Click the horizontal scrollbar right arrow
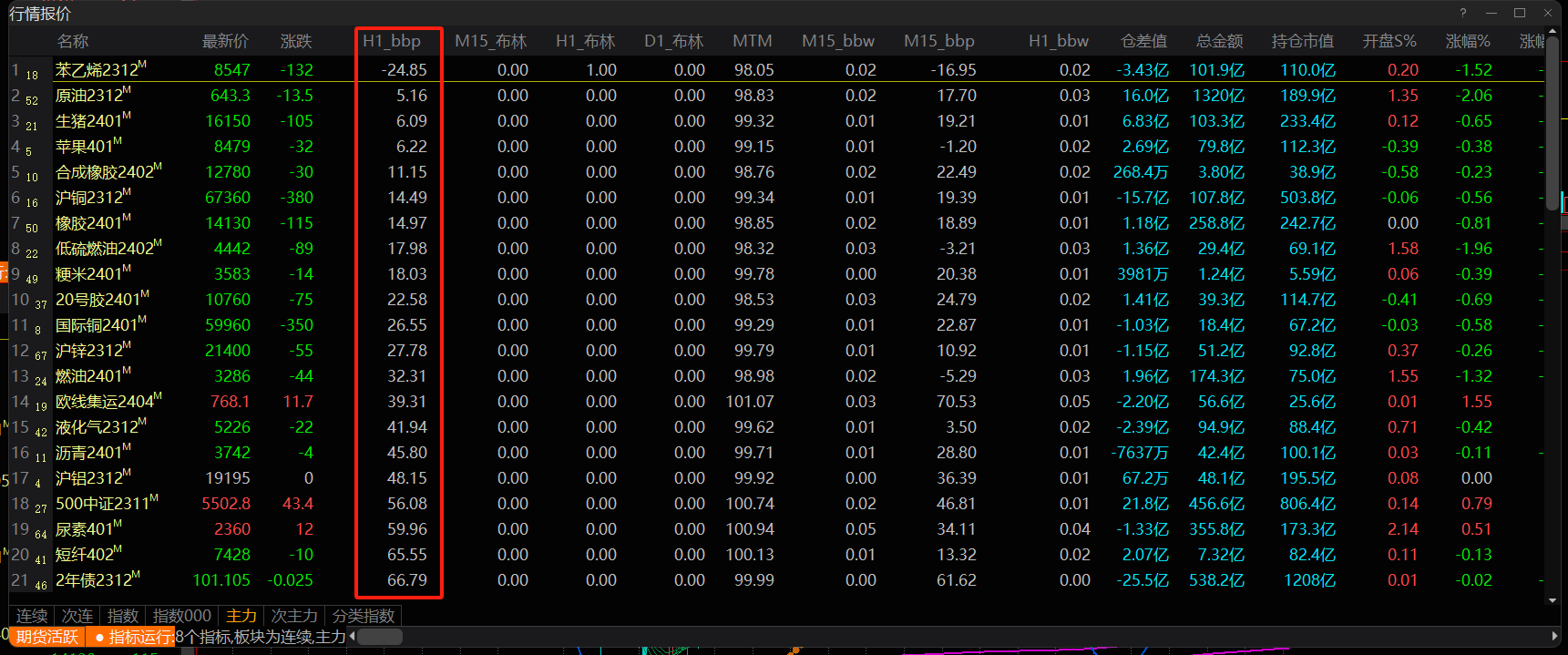Viewport: 1568px width, 655px height. click(x=1554, y=637)
